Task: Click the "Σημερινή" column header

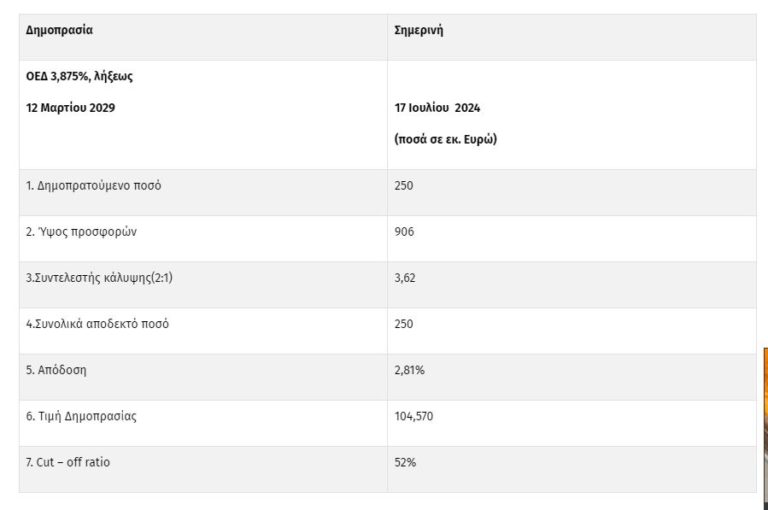Action: 419,30
